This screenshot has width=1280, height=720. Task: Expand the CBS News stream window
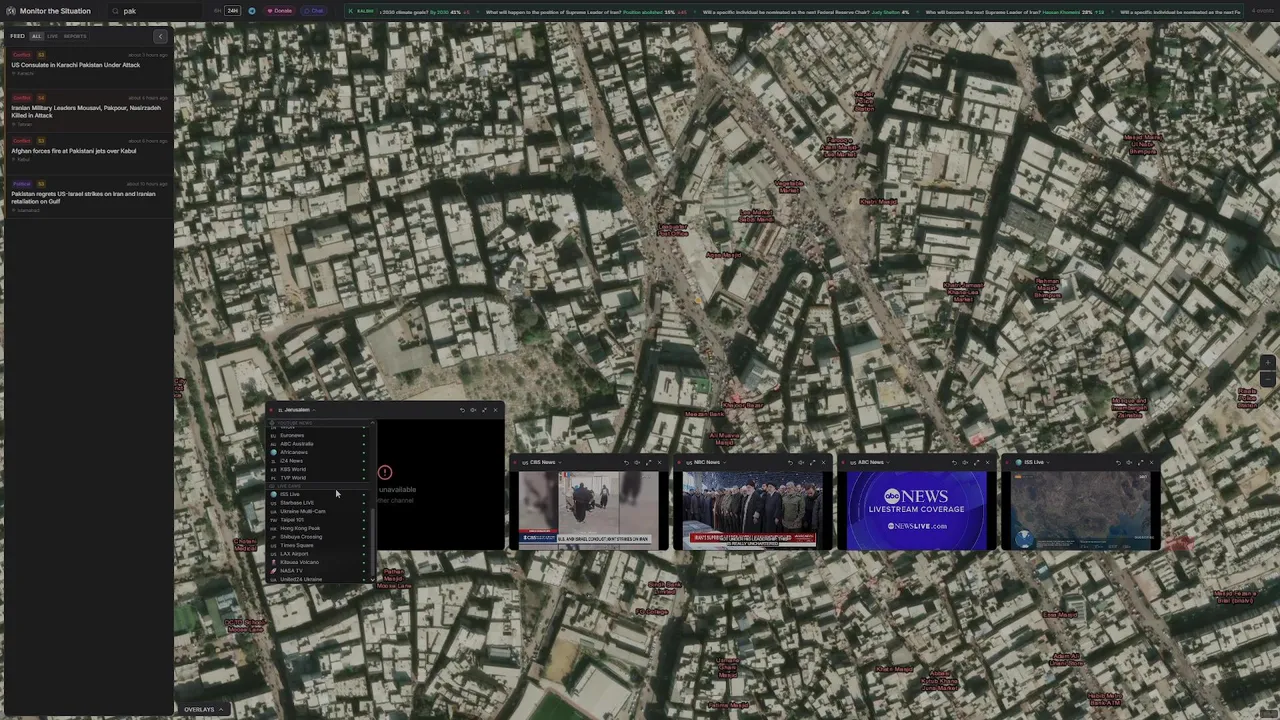648,462
